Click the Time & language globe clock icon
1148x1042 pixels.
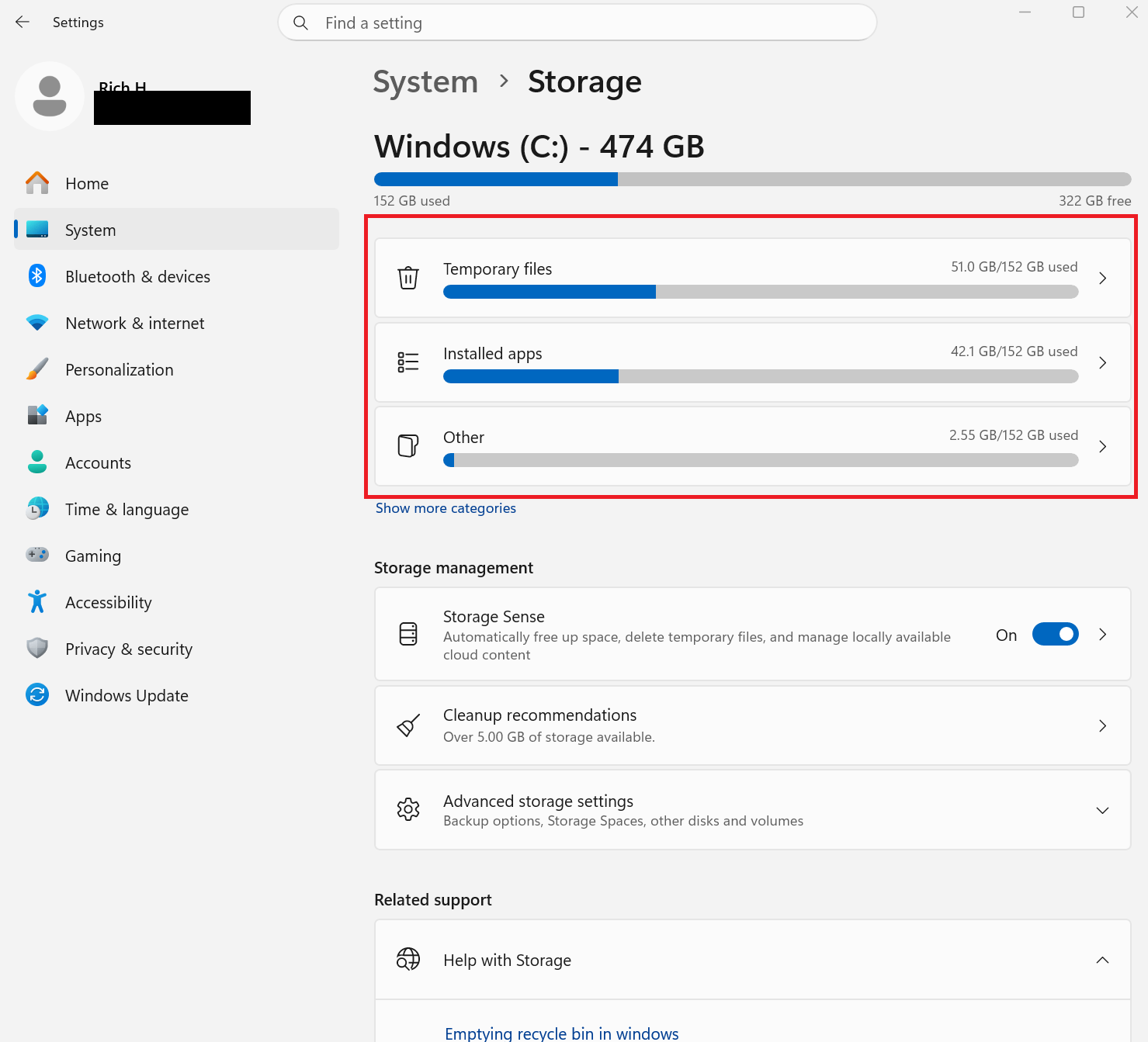click(37, 509)
